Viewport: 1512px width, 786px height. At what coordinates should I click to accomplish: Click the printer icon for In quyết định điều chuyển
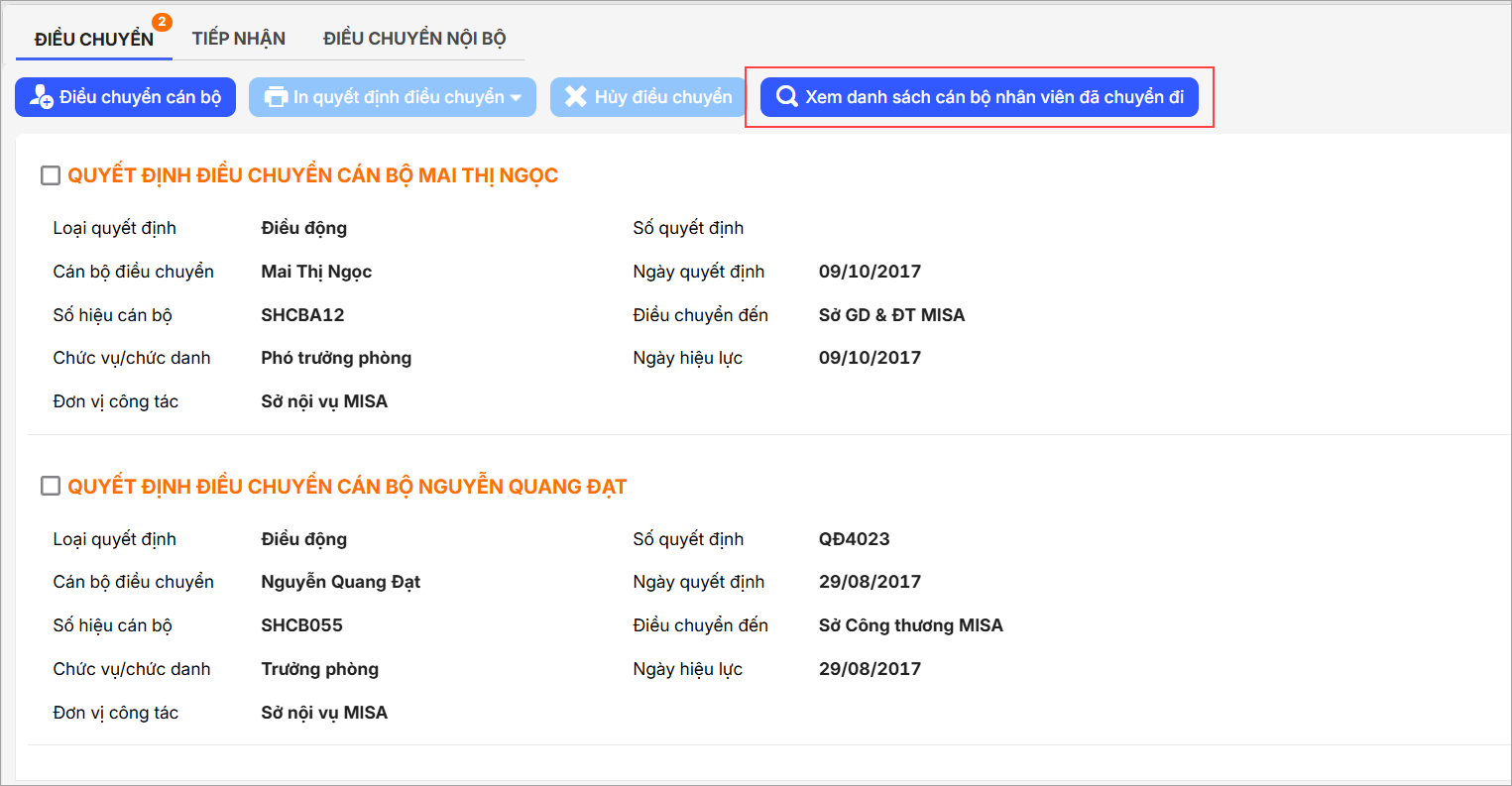pos(276,97)
